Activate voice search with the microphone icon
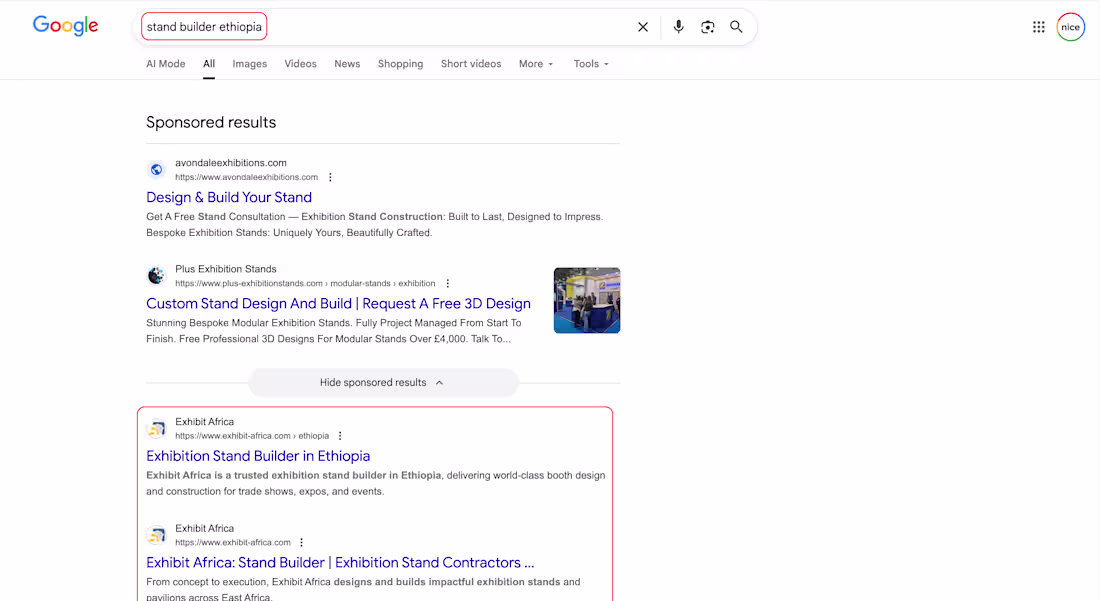Image resolution: width=1100 pixels, height=601 pixels. 678,27
